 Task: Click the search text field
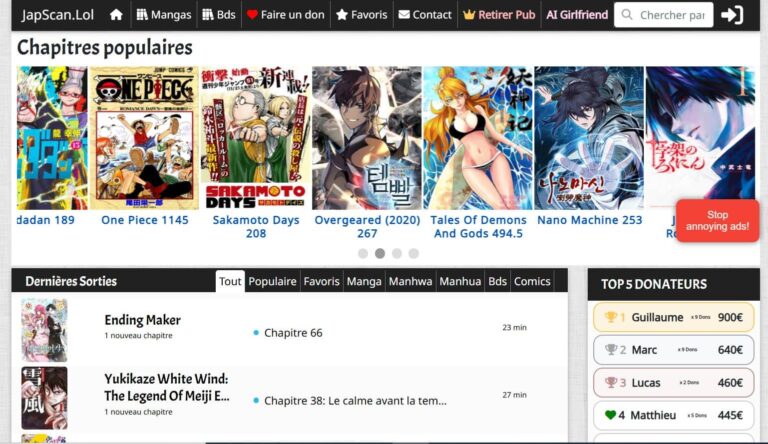tap(672, 15)
